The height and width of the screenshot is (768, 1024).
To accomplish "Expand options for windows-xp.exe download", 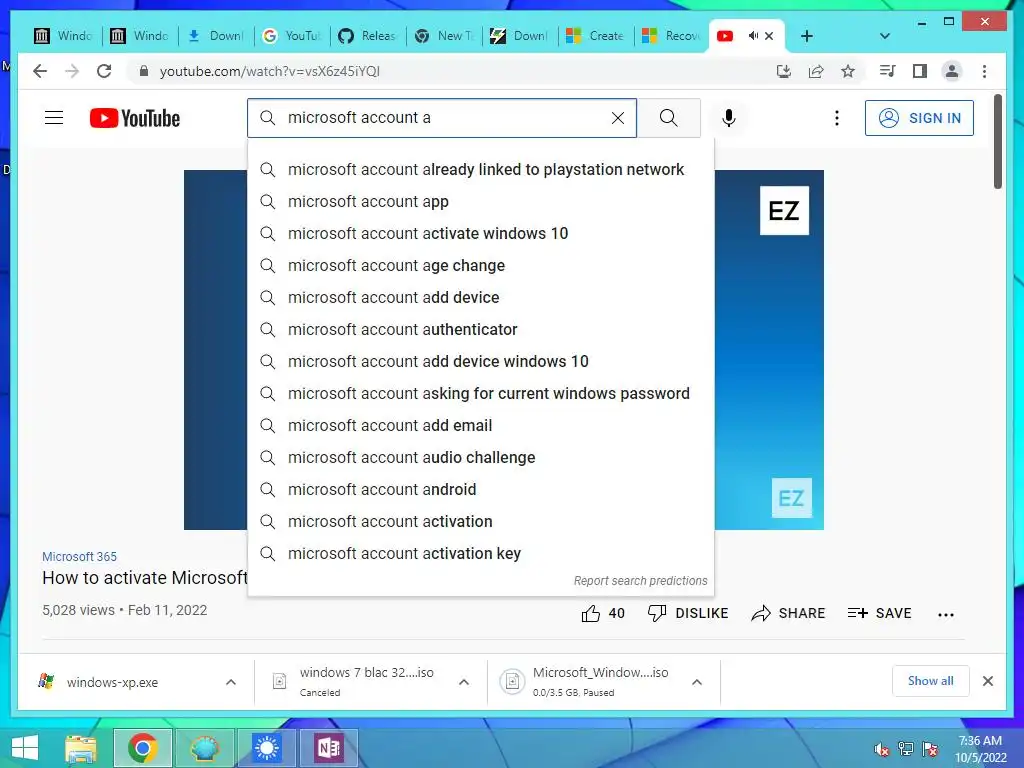I will (231, 682).
